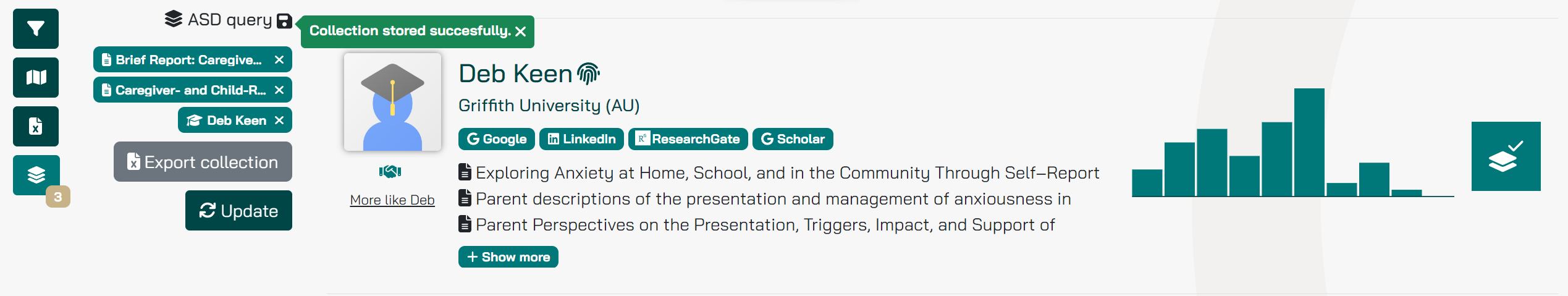
Task: Open the collection layers sidebar icon
Action: click(x=36, y=175)
